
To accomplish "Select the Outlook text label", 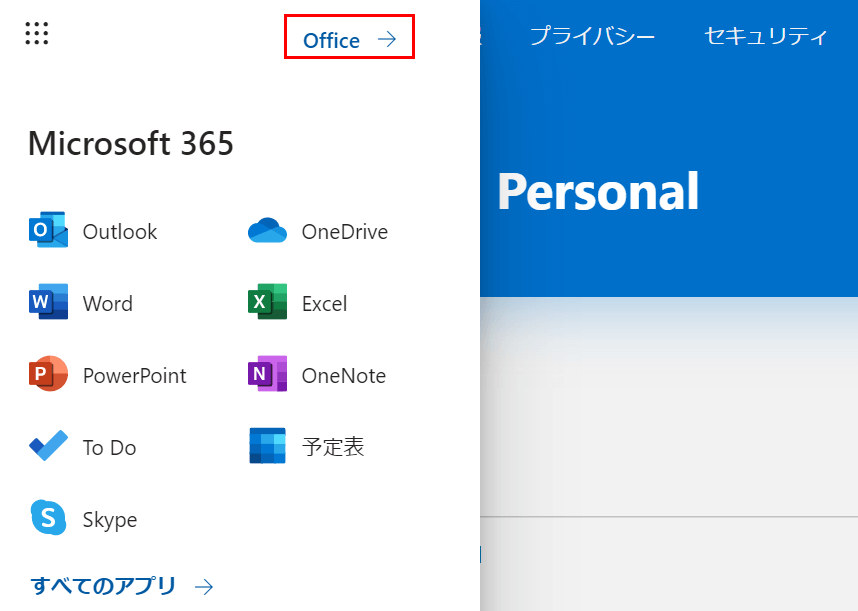I will [x=120, y=231].
